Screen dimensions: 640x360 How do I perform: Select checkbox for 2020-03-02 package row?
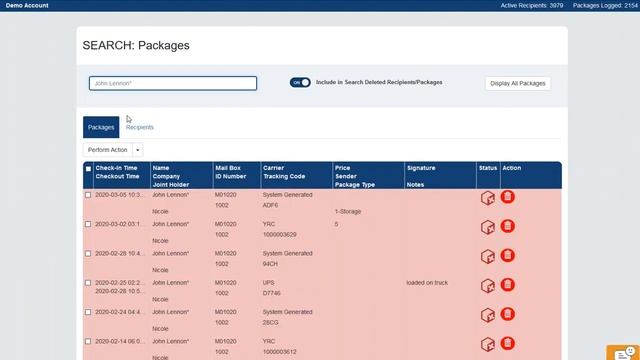click(x=88, y=224)
